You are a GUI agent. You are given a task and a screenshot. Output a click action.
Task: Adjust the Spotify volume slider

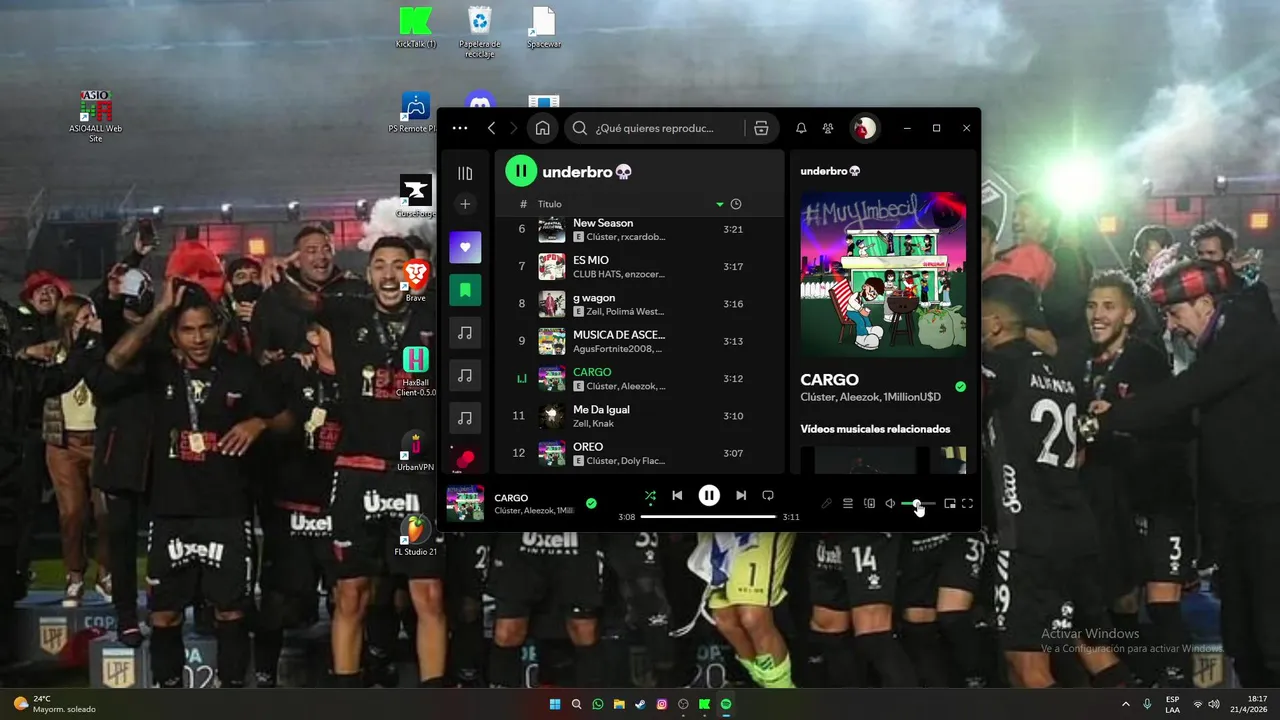click(918, 504)
